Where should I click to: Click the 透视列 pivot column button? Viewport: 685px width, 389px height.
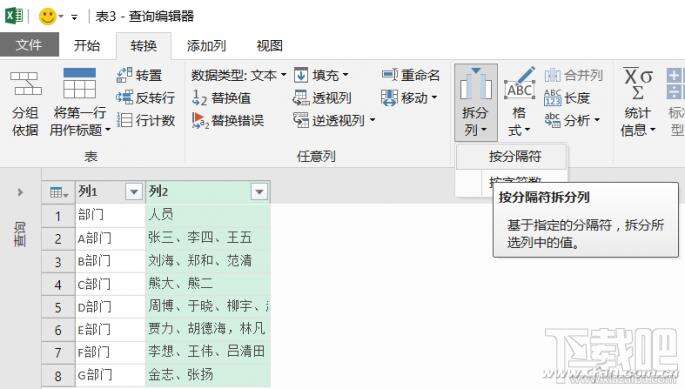(x=322, y=97)
